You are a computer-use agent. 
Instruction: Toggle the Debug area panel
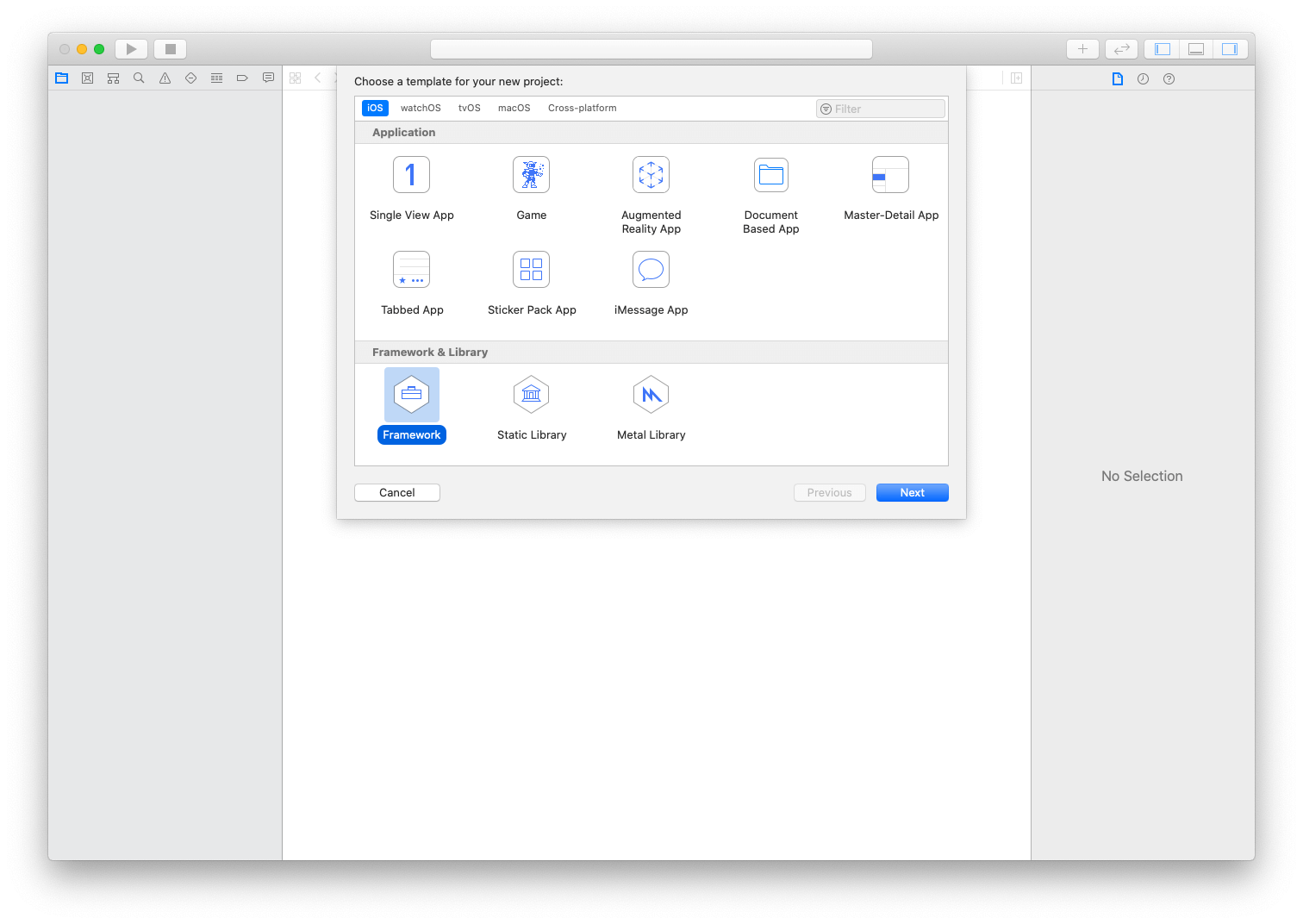(1195, 49)
